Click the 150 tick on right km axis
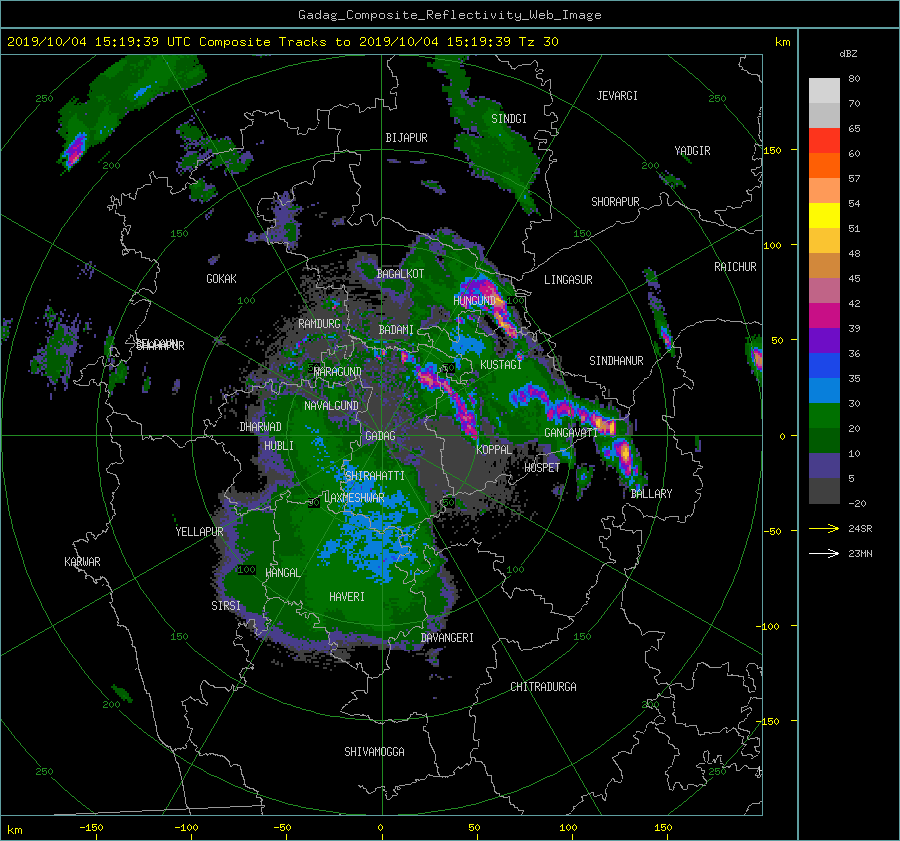 772,150
